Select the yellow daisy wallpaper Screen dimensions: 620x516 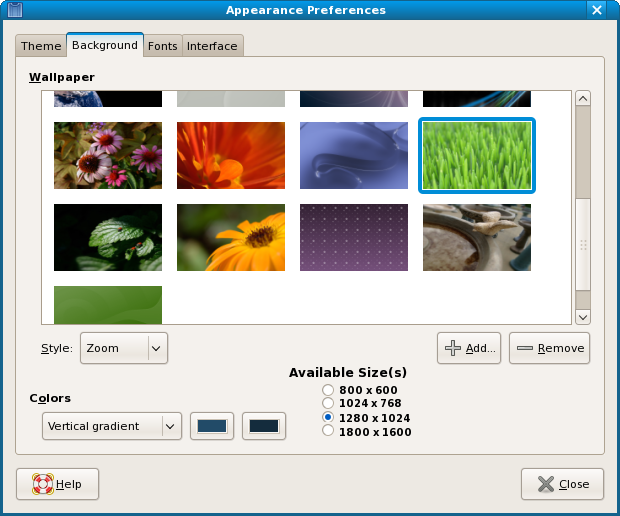(x=231, y=237)
